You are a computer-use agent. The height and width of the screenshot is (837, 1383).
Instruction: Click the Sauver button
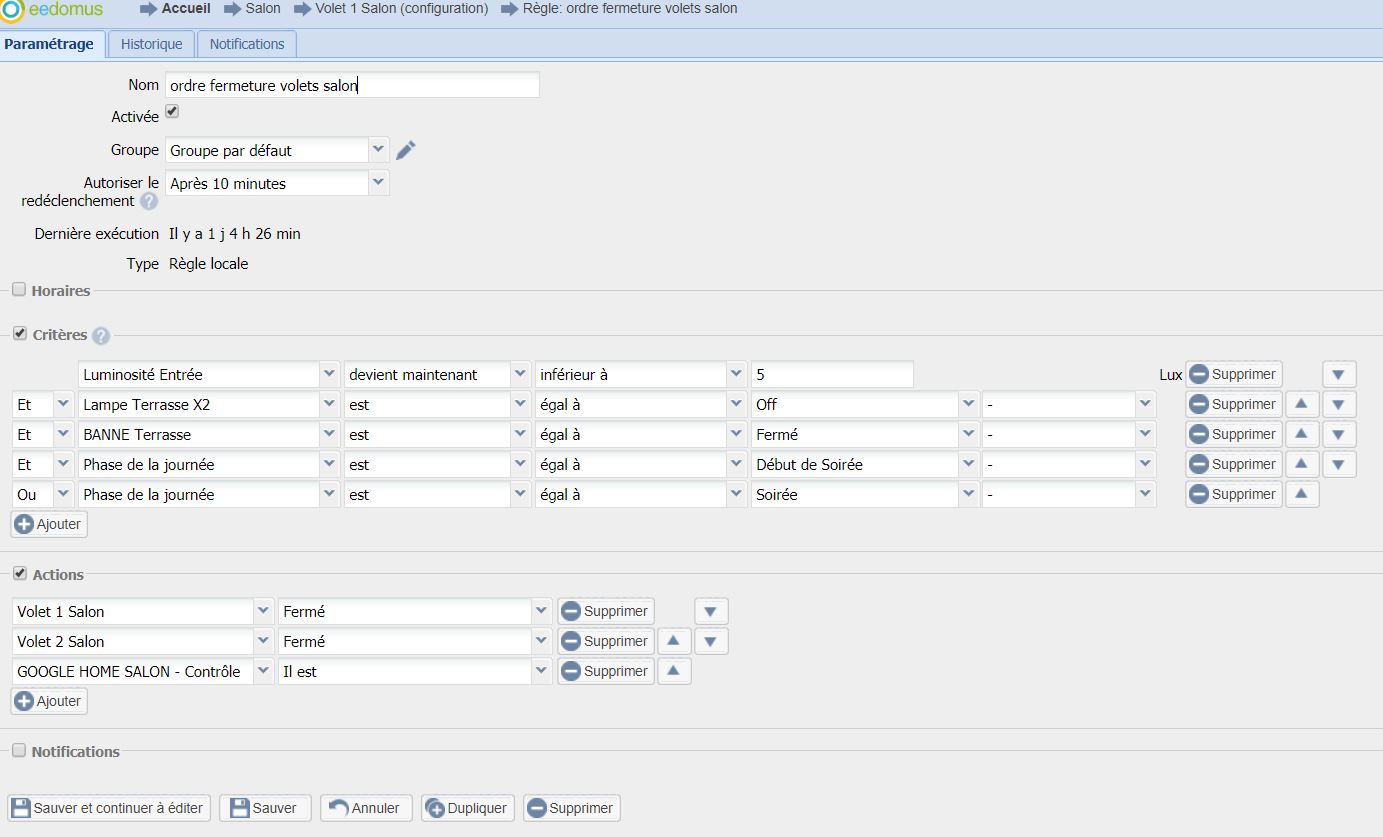tap(265, 808)
